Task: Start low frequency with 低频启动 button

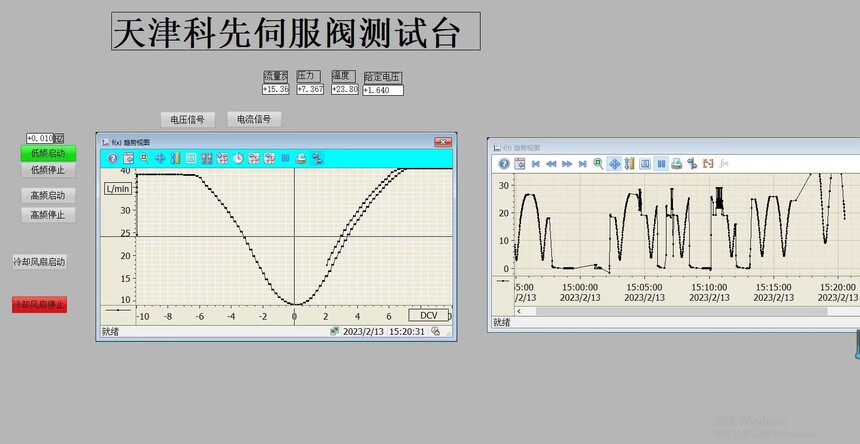Action: click(48, 153)
